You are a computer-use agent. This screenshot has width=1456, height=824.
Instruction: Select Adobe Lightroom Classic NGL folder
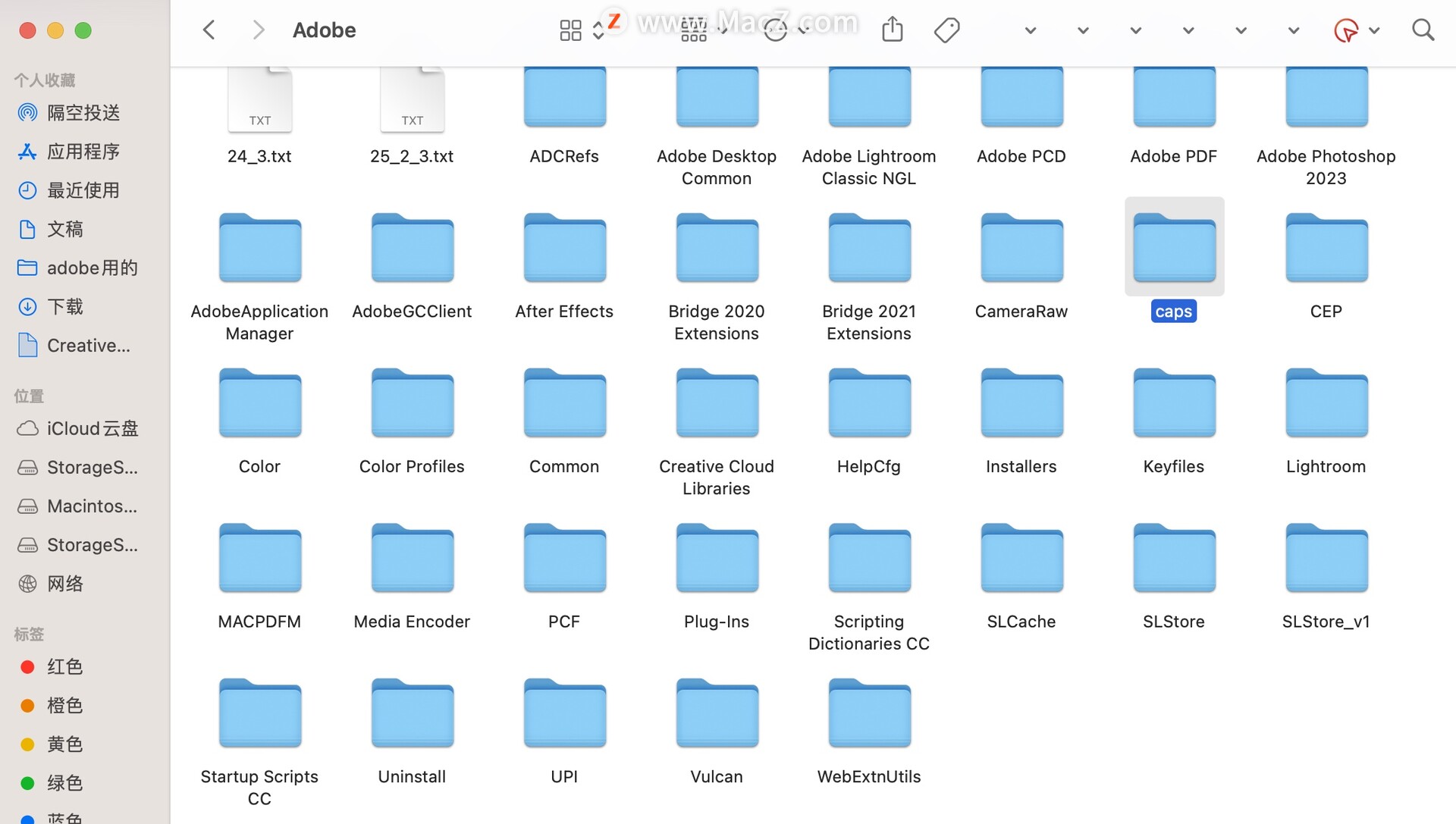(x=869, y=97)
